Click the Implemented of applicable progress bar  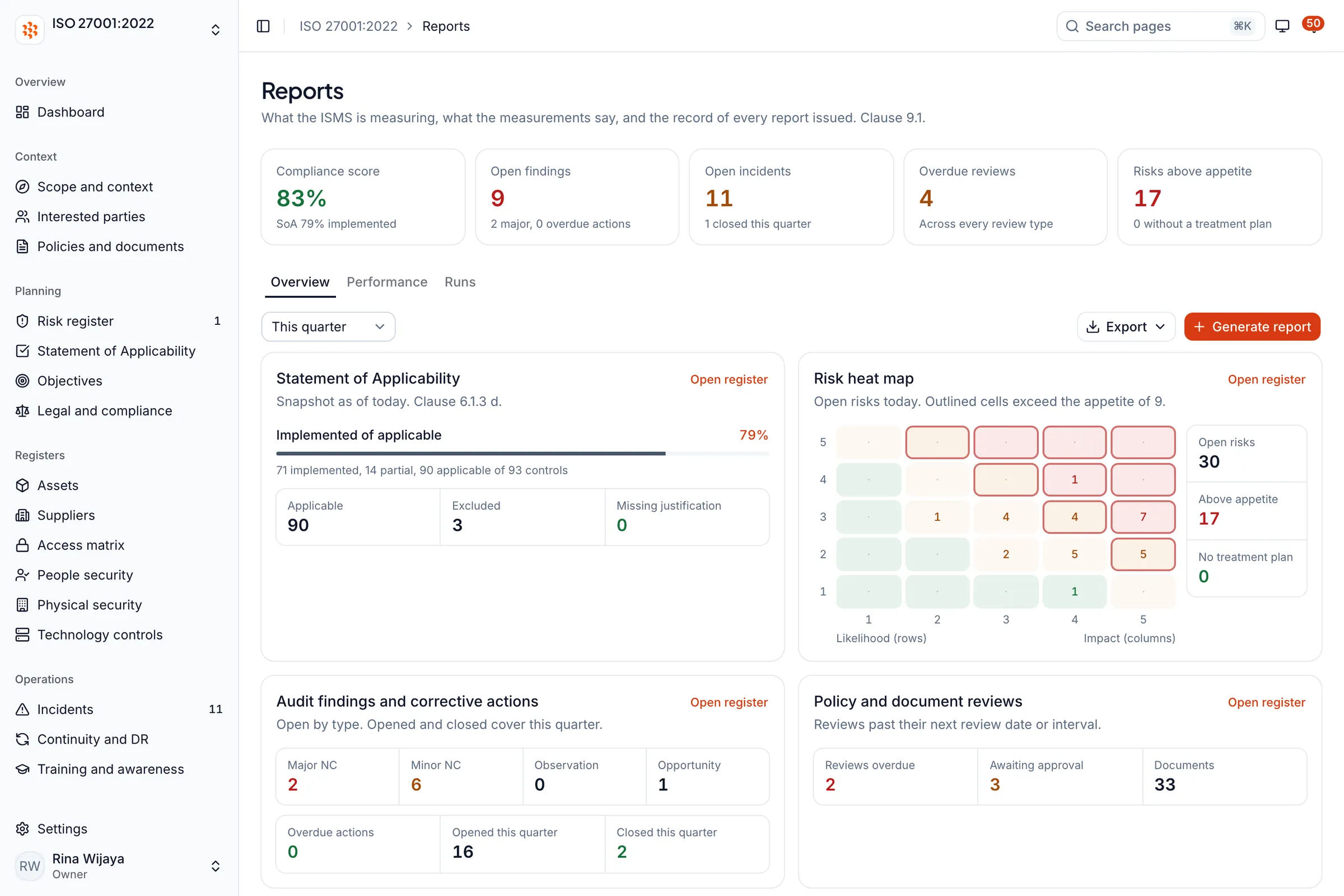pos(522,454)
